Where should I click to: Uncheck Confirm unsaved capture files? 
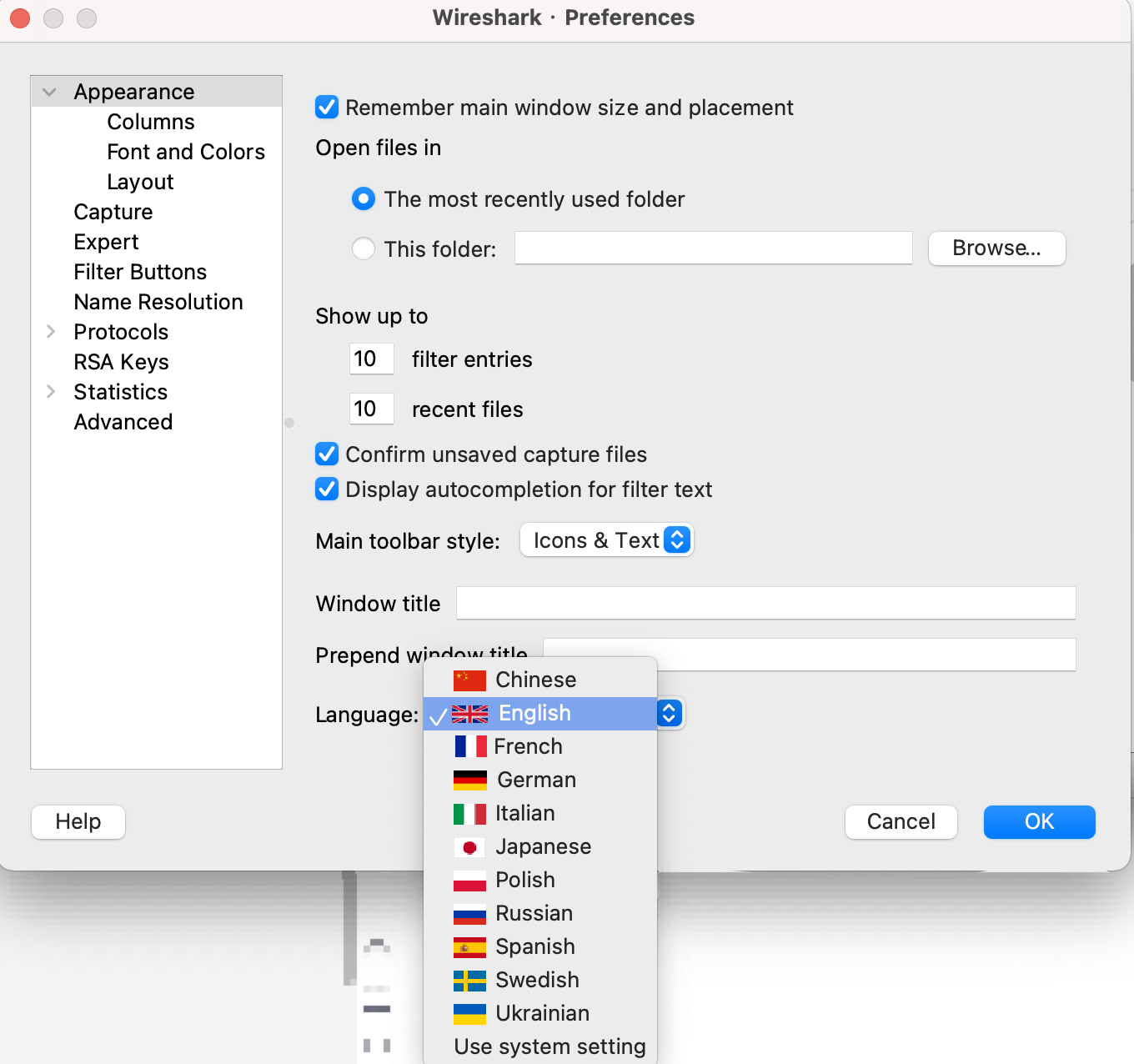point(327,454)
